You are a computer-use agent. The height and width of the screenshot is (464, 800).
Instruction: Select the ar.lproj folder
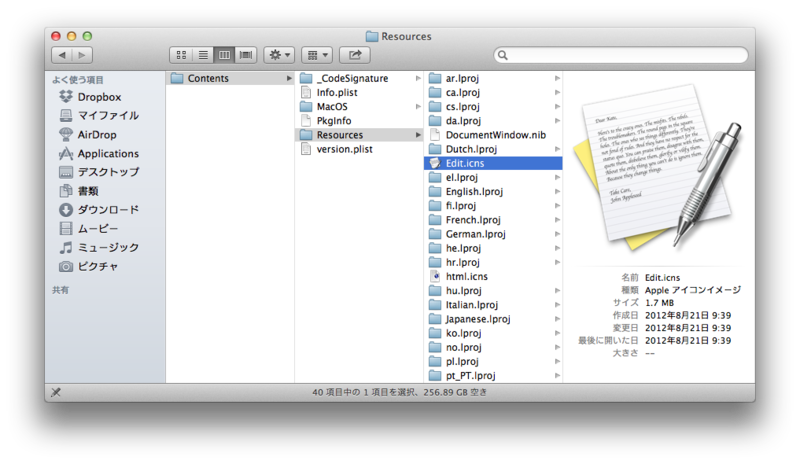tap(493, 78)
